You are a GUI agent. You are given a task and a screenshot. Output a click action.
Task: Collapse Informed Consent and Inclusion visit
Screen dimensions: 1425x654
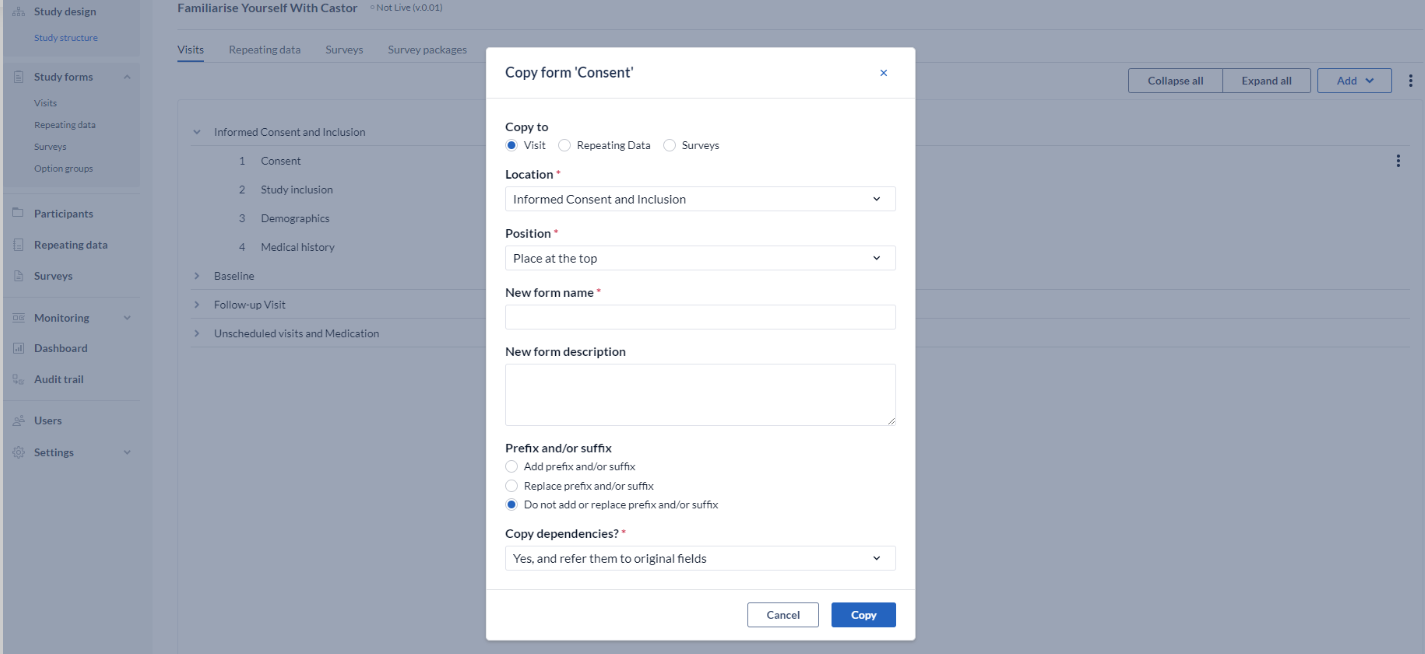pos(197,132)
